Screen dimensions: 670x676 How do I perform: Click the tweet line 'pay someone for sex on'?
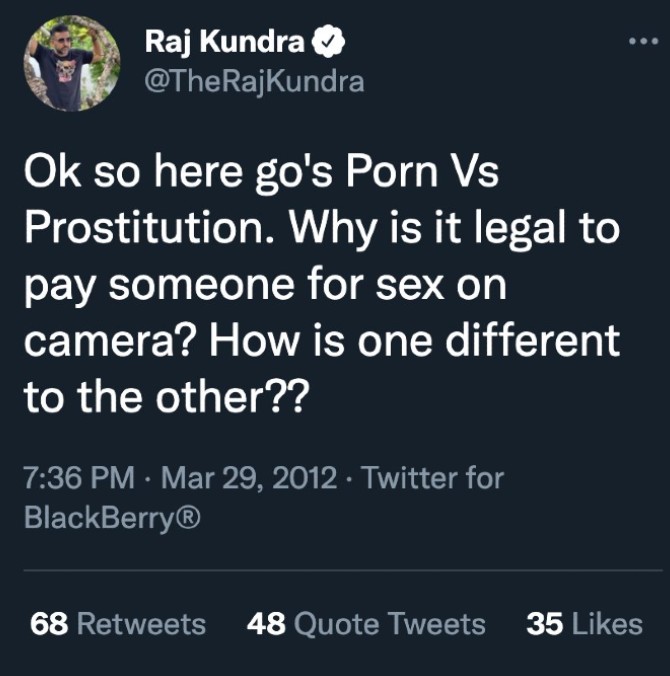[x=264, y=287]
